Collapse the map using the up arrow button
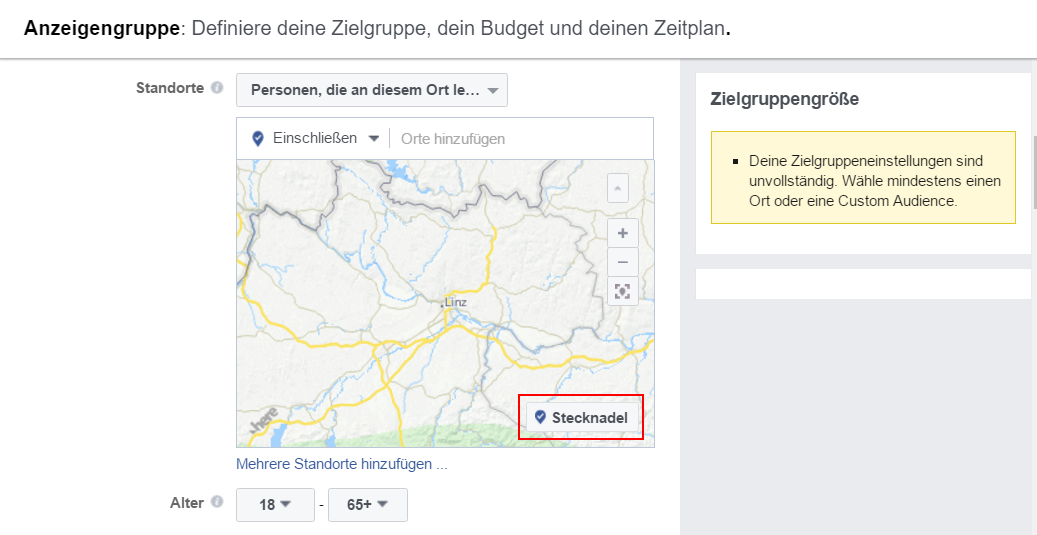The width and height of the screenshot is (1037, 535). click(x=619, y=188)
